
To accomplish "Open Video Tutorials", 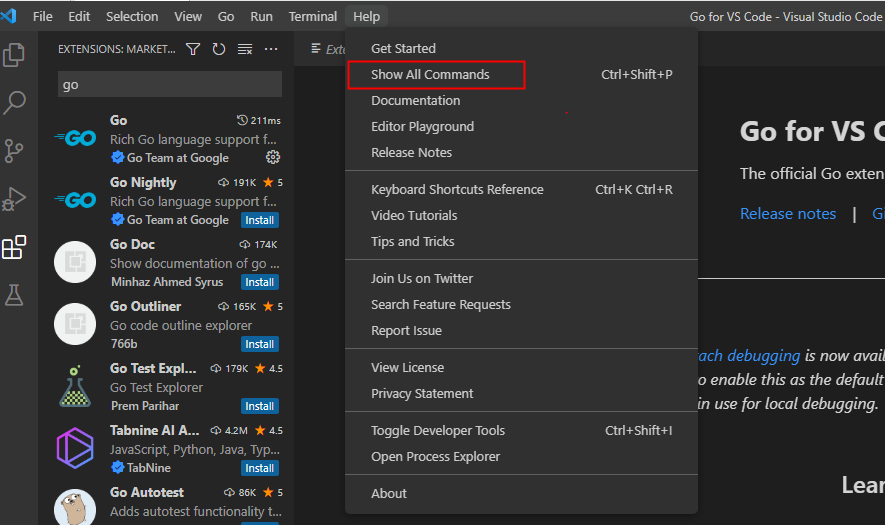I will coord(522,216).
